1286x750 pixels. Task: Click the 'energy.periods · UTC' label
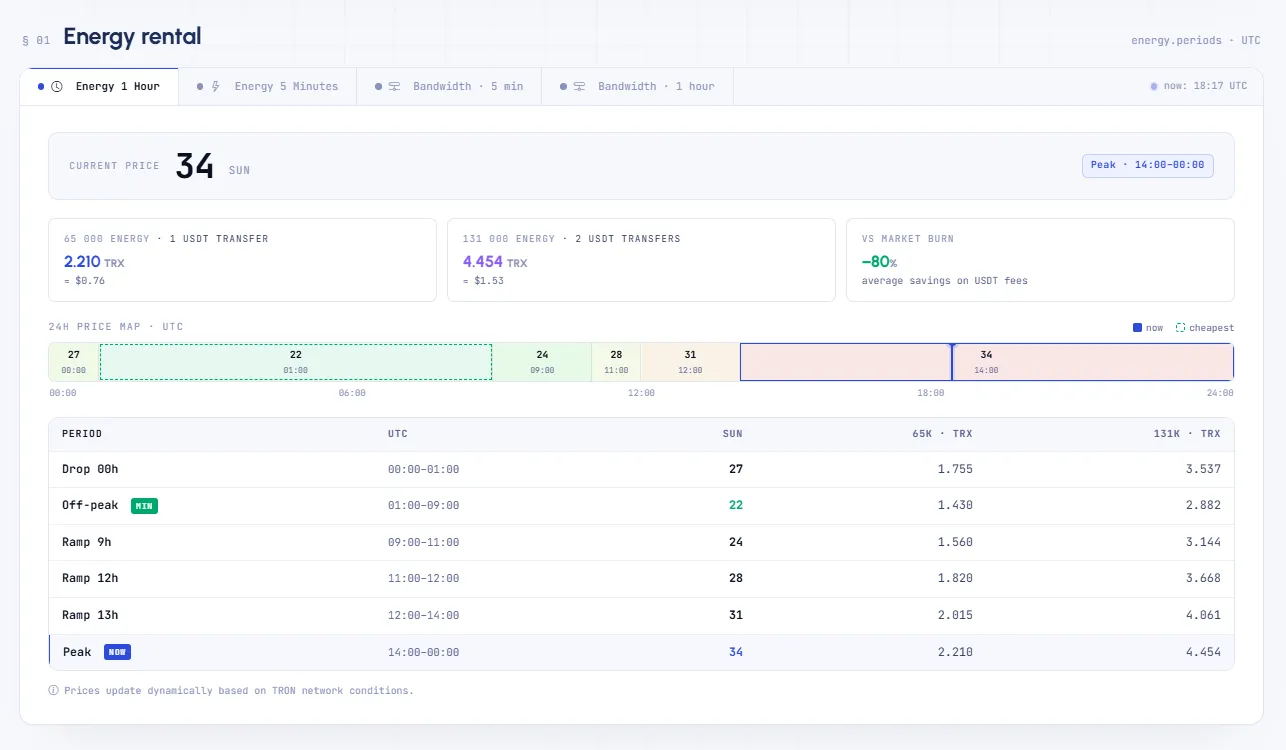1196,41
